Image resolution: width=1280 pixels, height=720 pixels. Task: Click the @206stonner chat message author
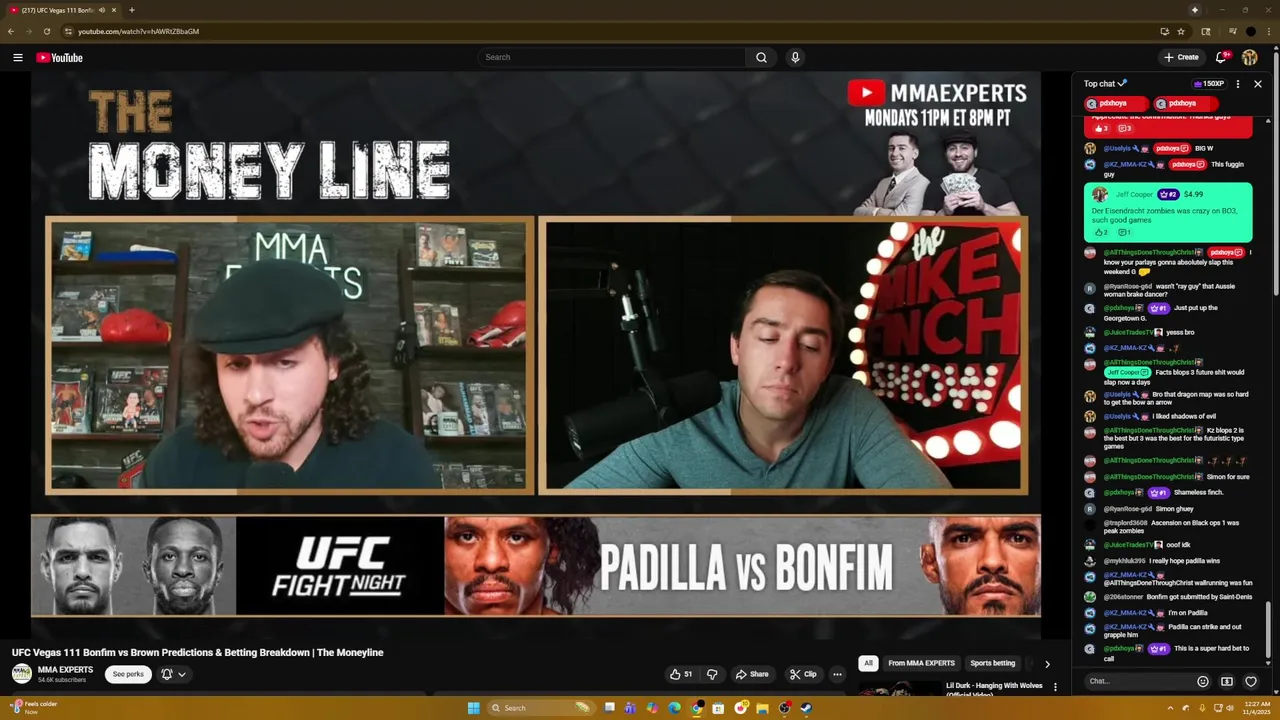(1123, 597)
